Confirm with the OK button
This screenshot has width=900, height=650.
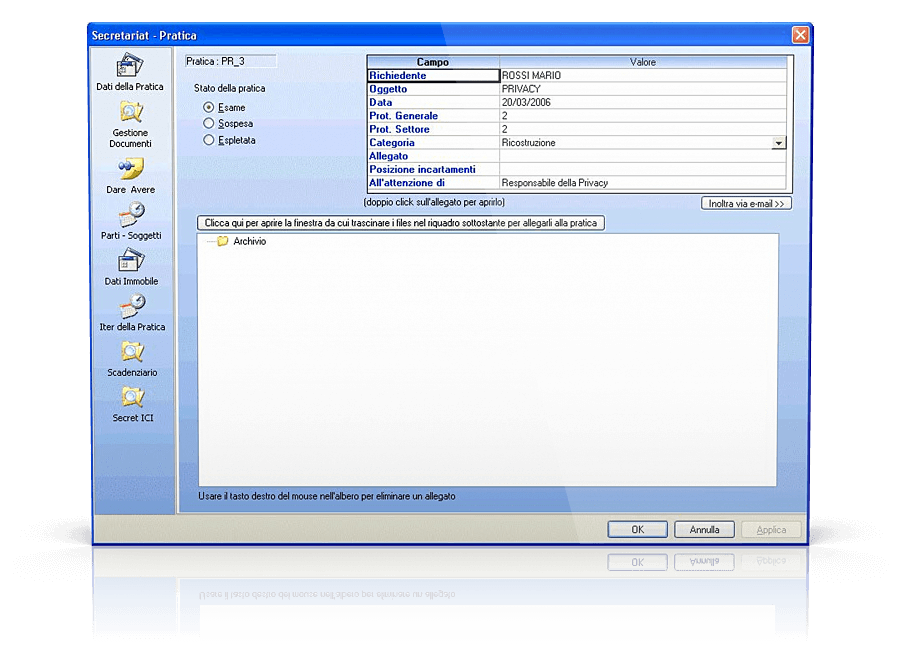pos(638,529)
